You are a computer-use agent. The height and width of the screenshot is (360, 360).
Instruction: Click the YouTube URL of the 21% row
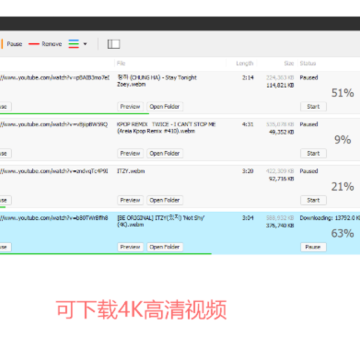click(54, 171)
